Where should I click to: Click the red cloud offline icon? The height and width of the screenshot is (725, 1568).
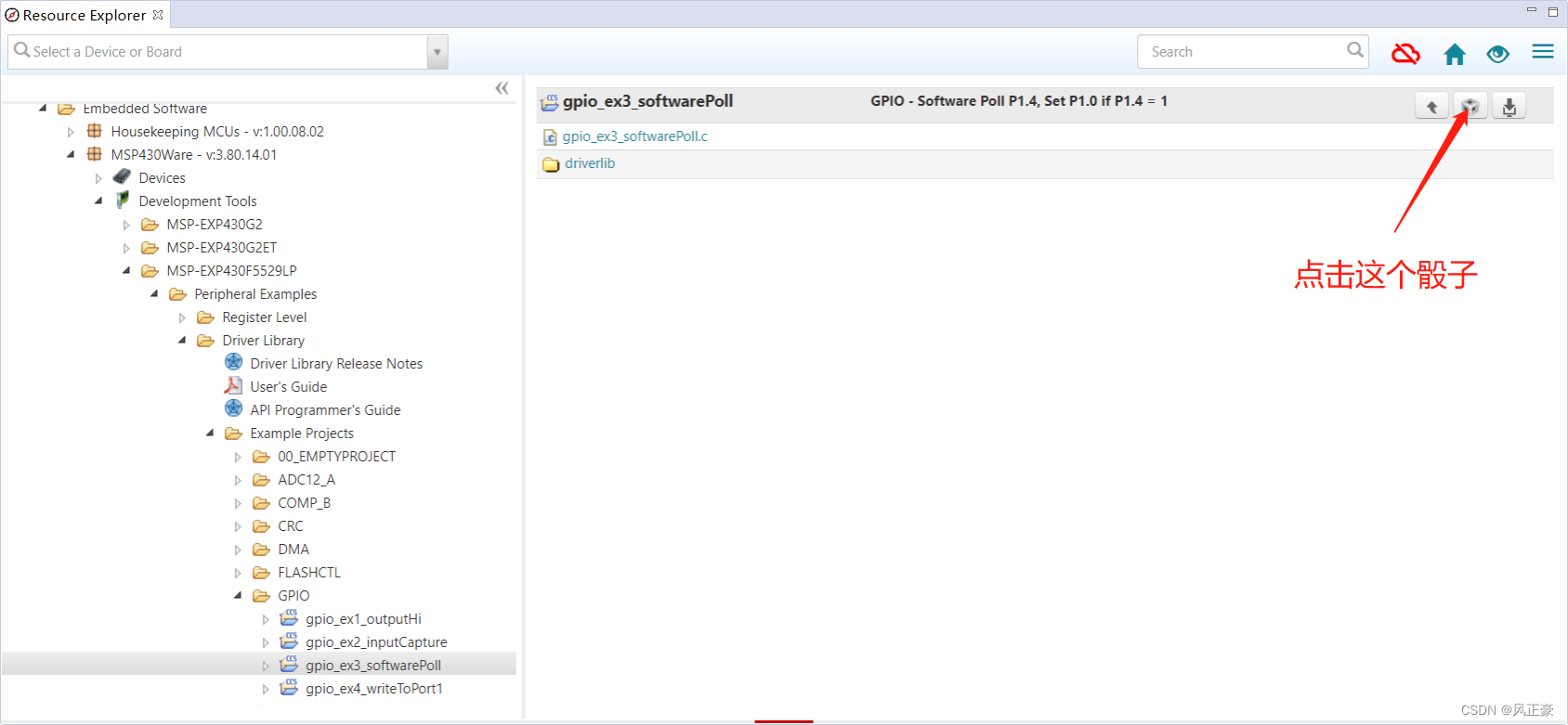coord(1405,54)
